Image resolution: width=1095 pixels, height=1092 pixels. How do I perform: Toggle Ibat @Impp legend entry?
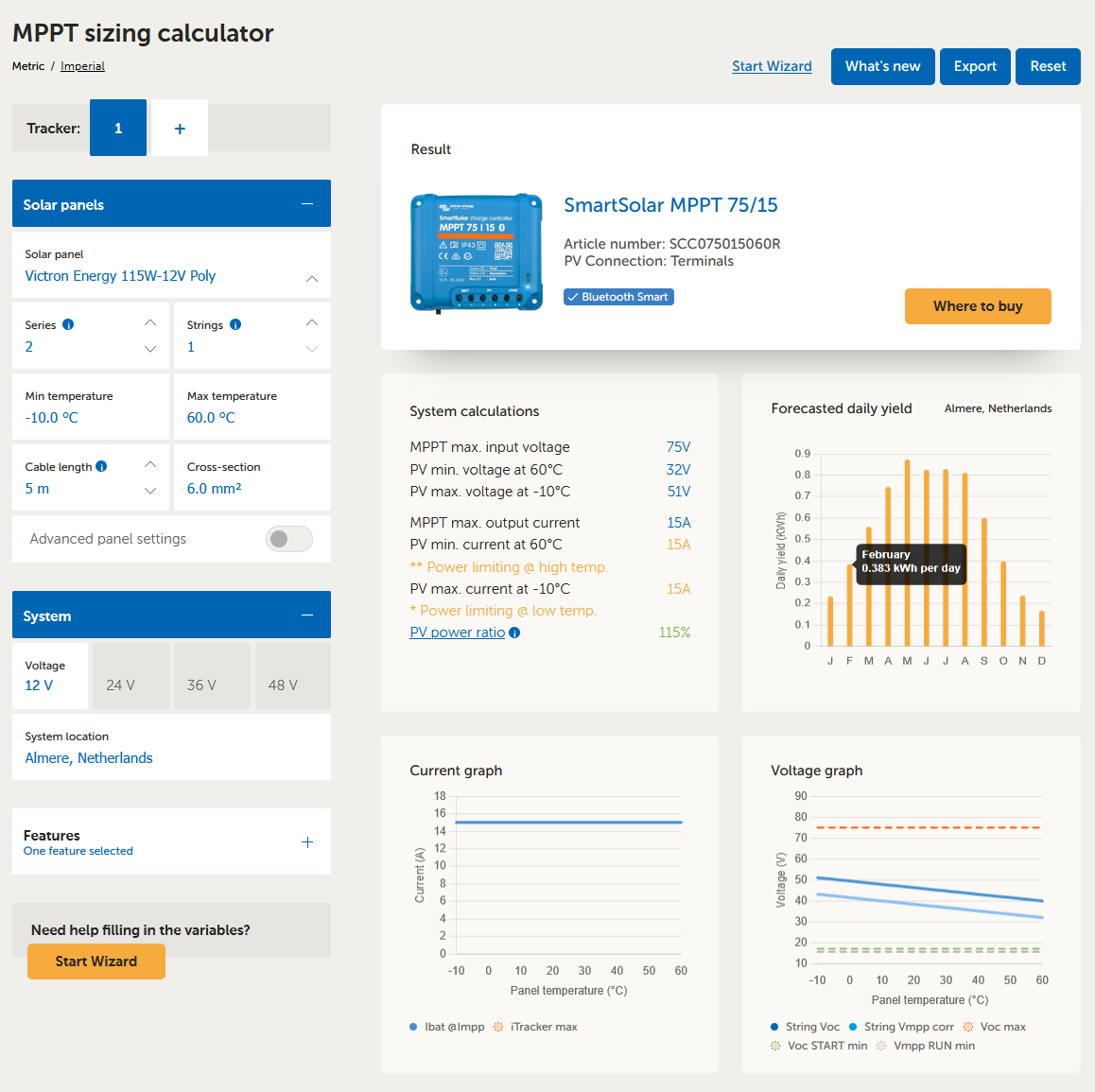pyautogui.click(x=447, y=1027)
